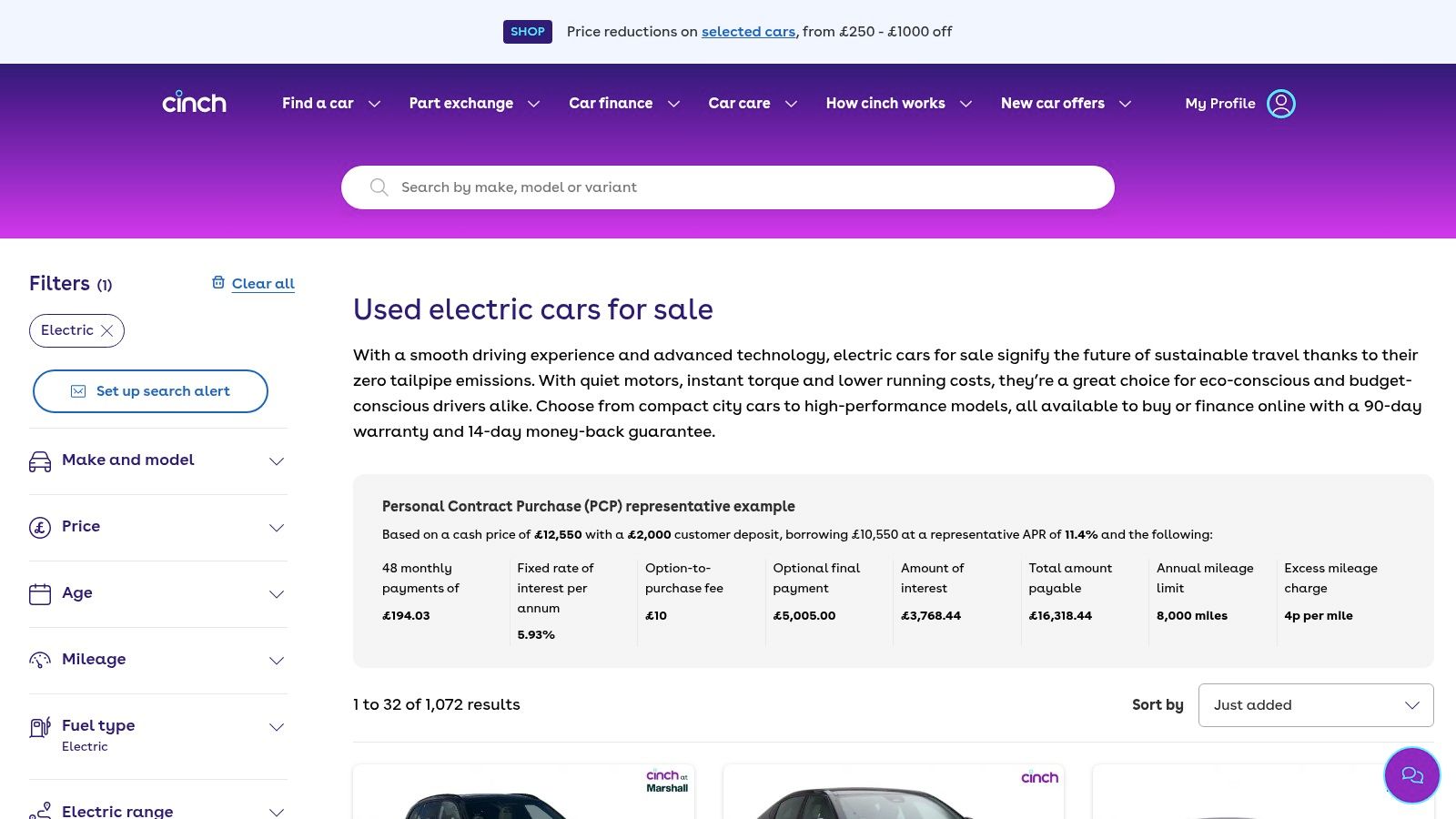Viewport: 1456px width, 819px height.
Task: Open the Car finance menu
Action: click(623, 104)
